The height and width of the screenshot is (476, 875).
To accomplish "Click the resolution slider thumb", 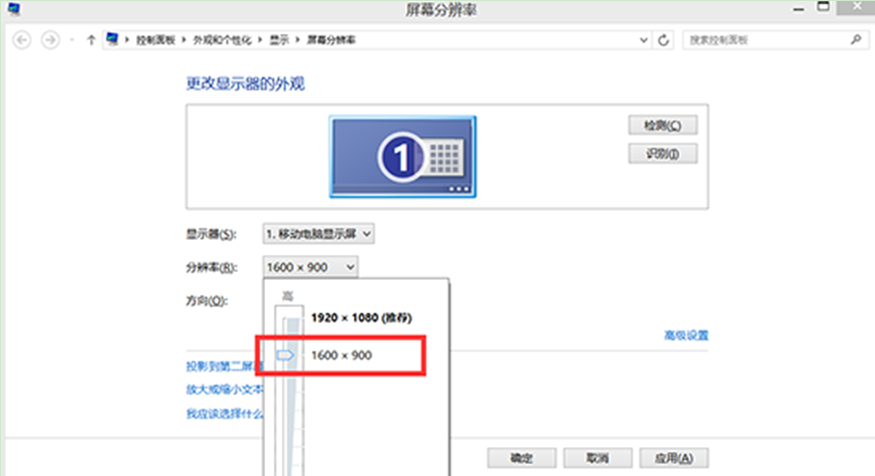I will [285, 355].
